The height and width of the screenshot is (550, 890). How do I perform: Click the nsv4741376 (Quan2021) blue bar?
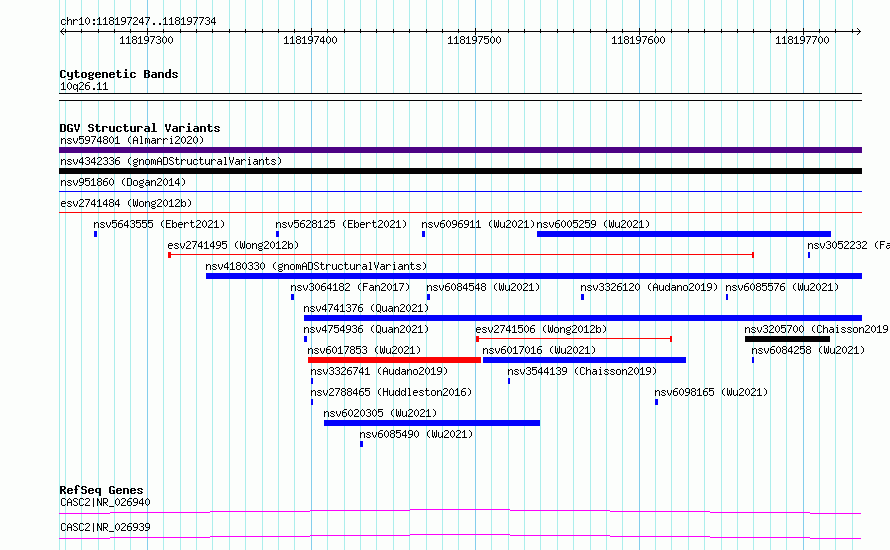[x=583, y=318]
